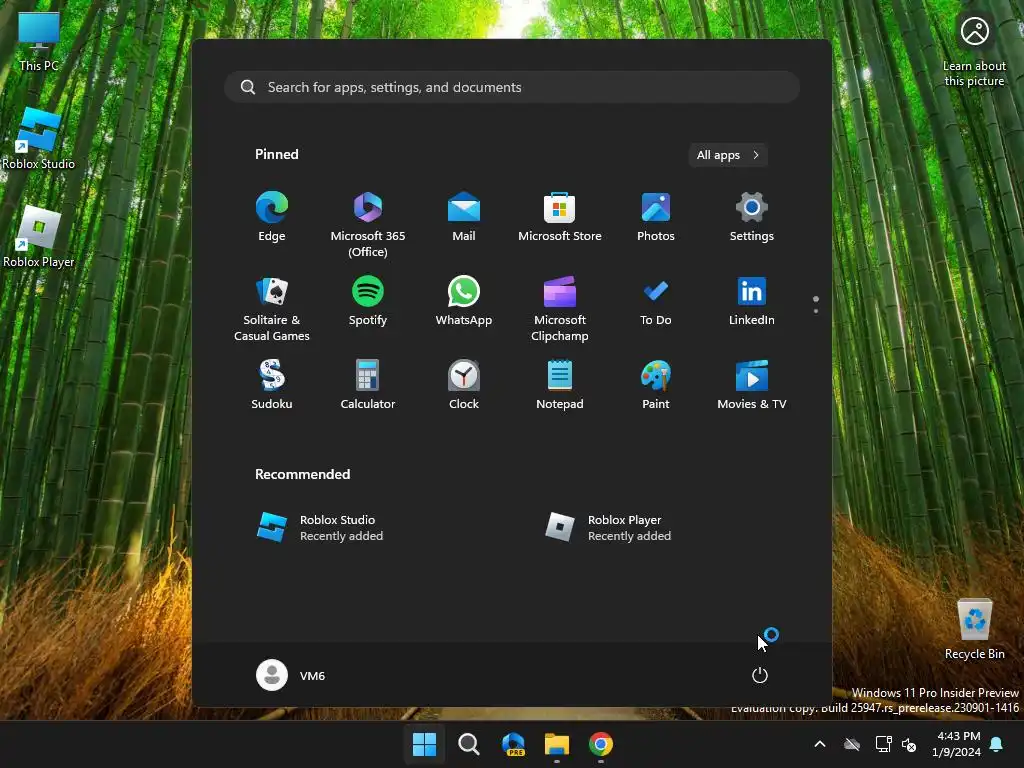Open the Clock app
This screenshot has height=768, width=1024.
[x=464, y=385]
